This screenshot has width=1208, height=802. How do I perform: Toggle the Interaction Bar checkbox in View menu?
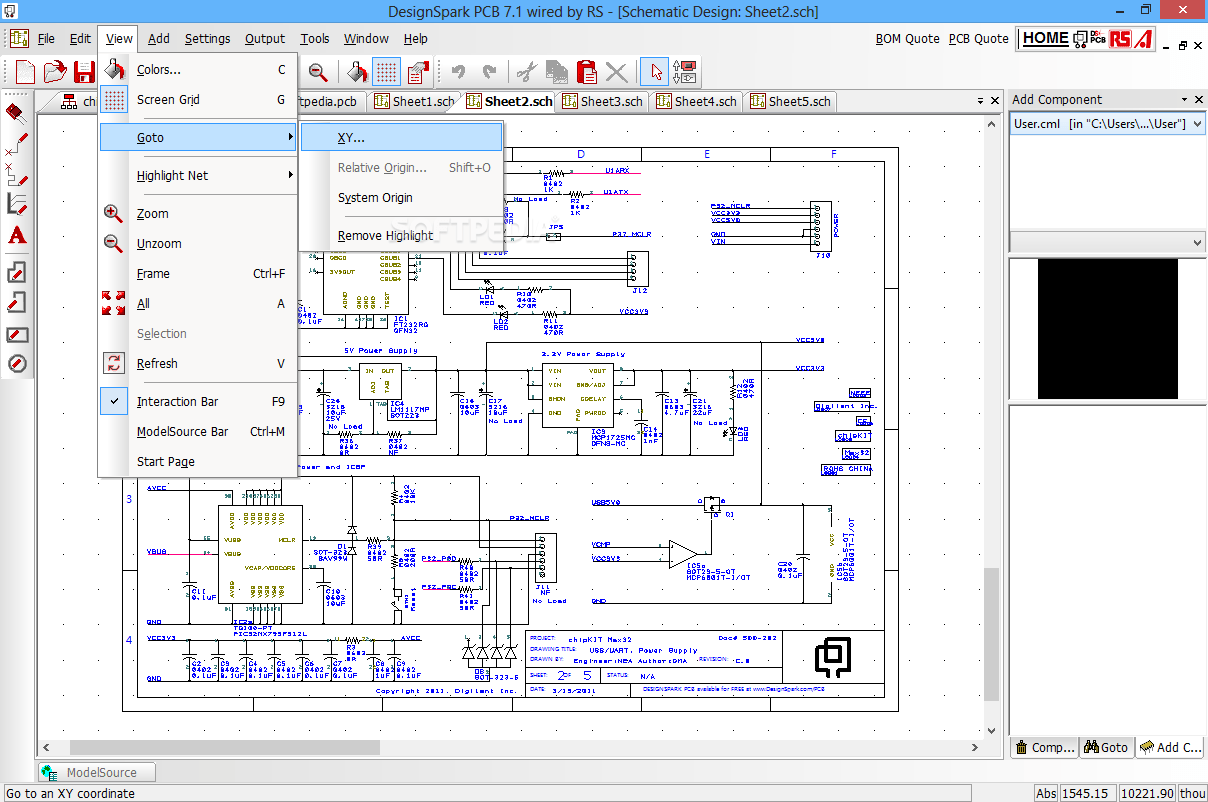[x=114, y=401]
